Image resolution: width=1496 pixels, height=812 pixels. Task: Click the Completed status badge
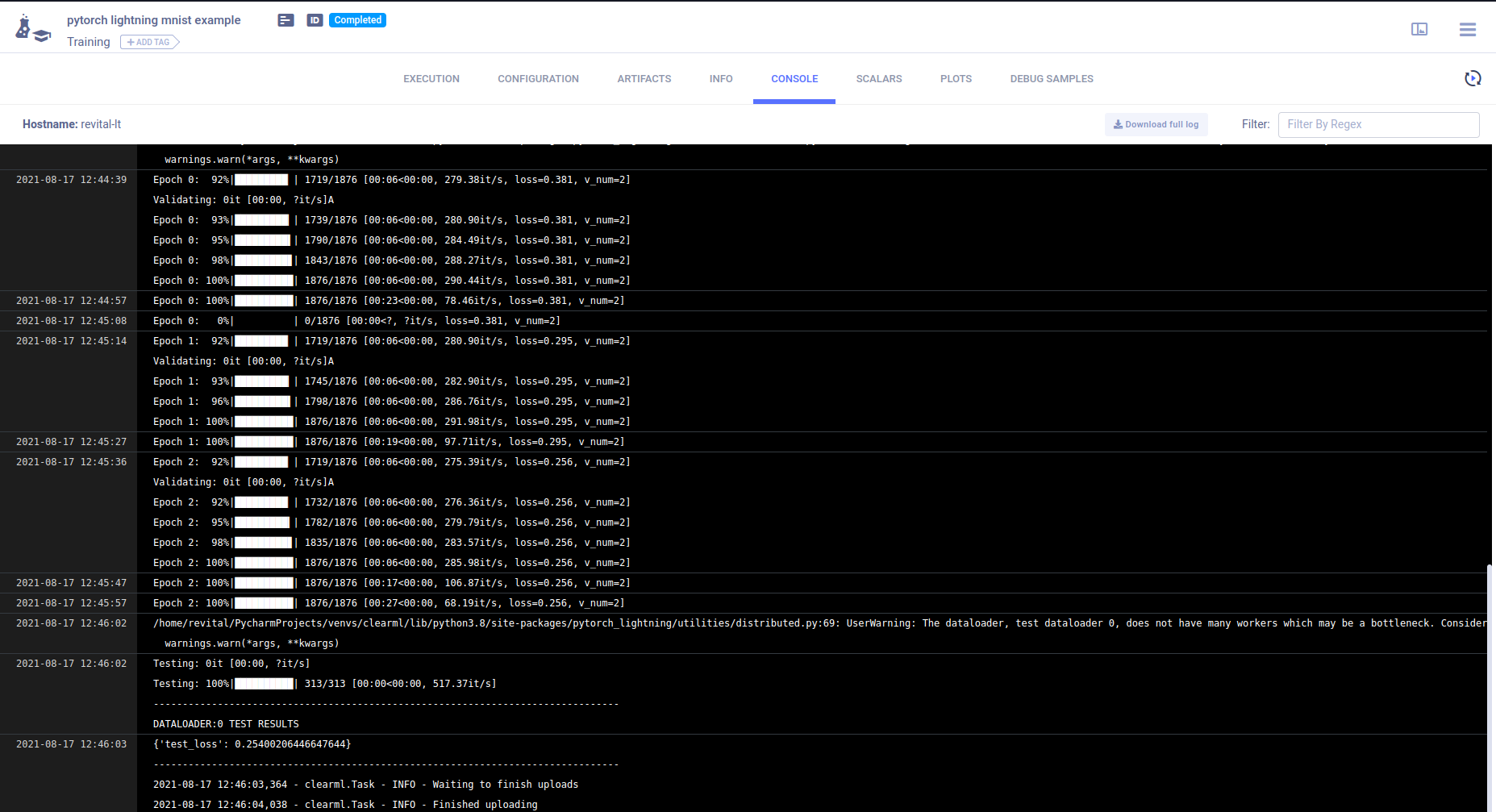coord(357,20)
